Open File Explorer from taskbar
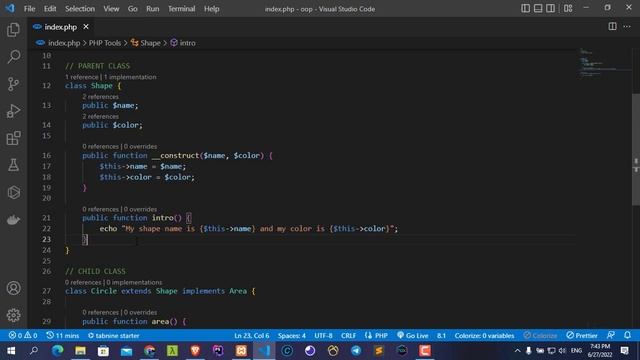The height and width of the screenshot is (360, 640). click(80, 351)
